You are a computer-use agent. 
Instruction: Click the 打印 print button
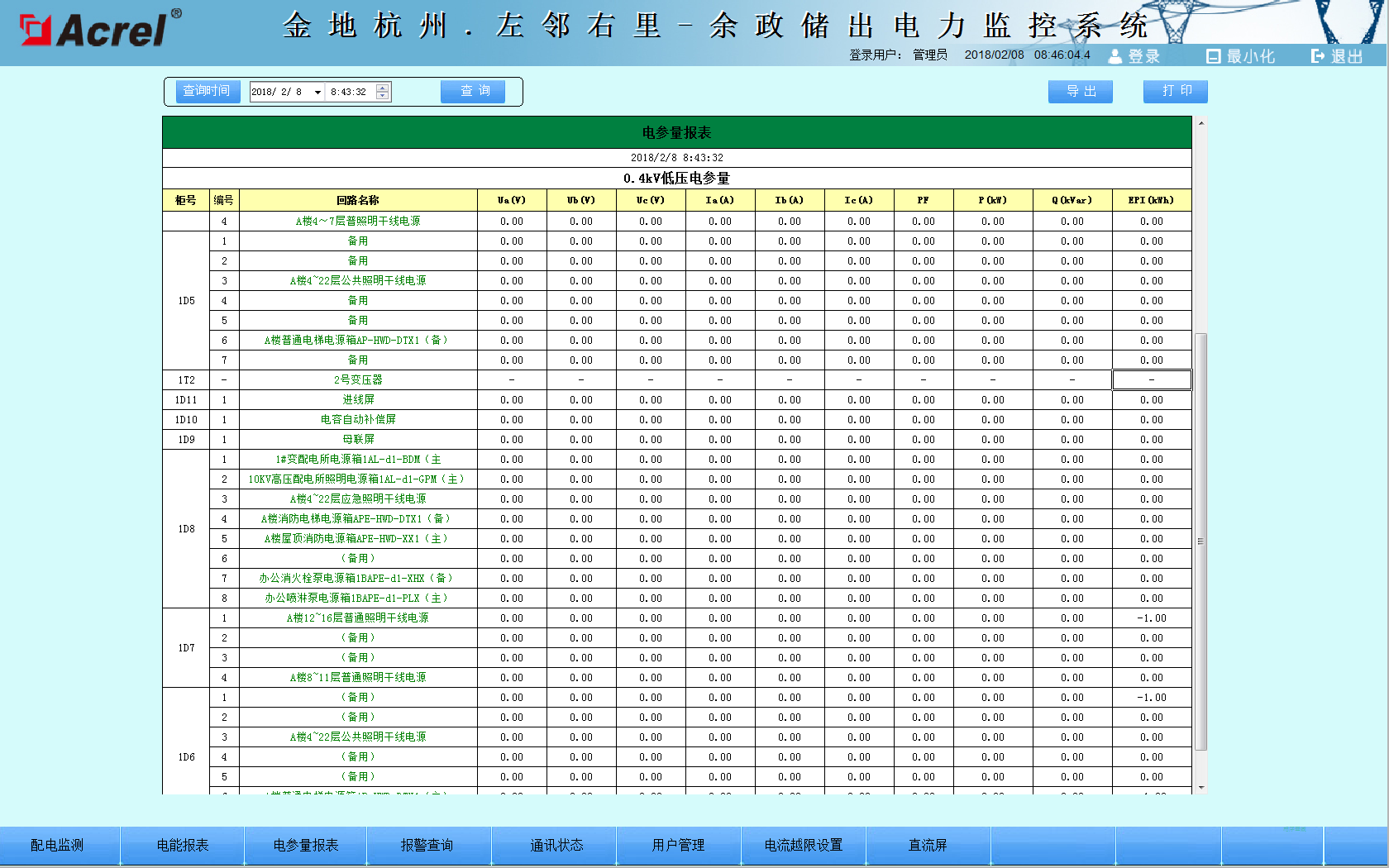(1175, 91)
